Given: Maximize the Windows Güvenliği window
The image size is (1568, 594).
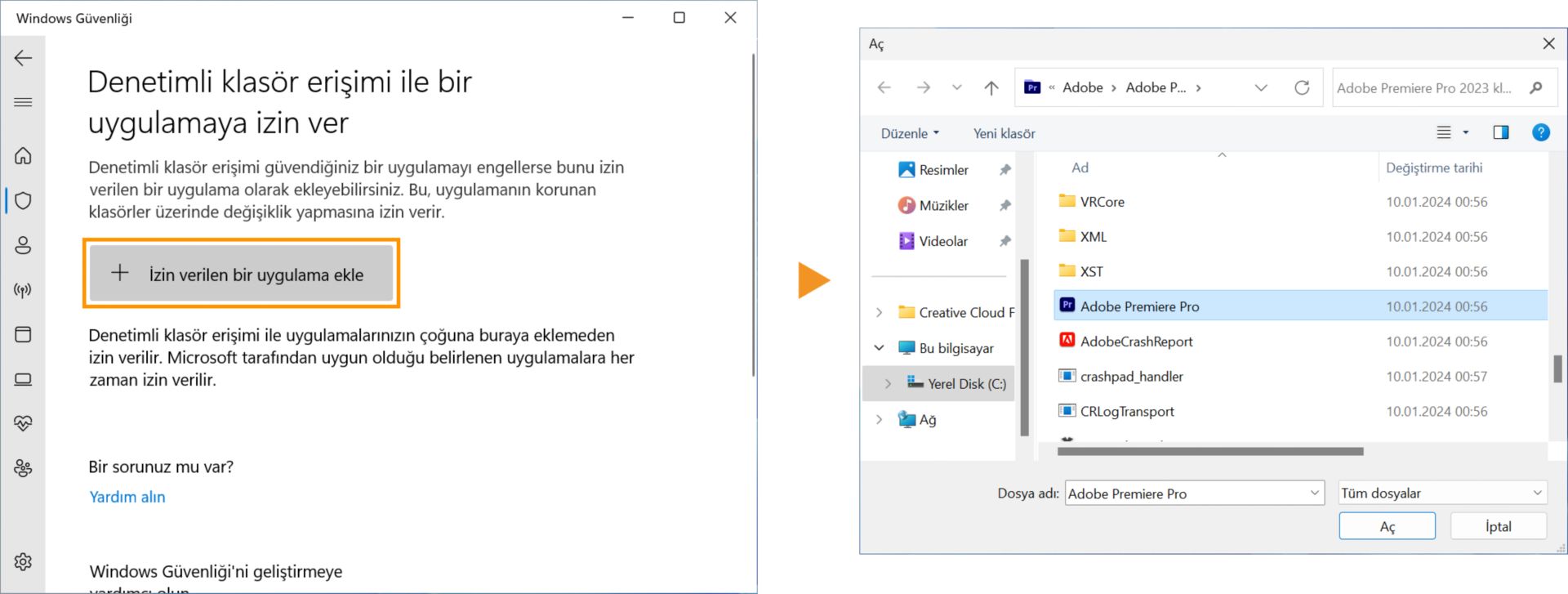Looking at the screenshot, I should (x=679, y=18).
